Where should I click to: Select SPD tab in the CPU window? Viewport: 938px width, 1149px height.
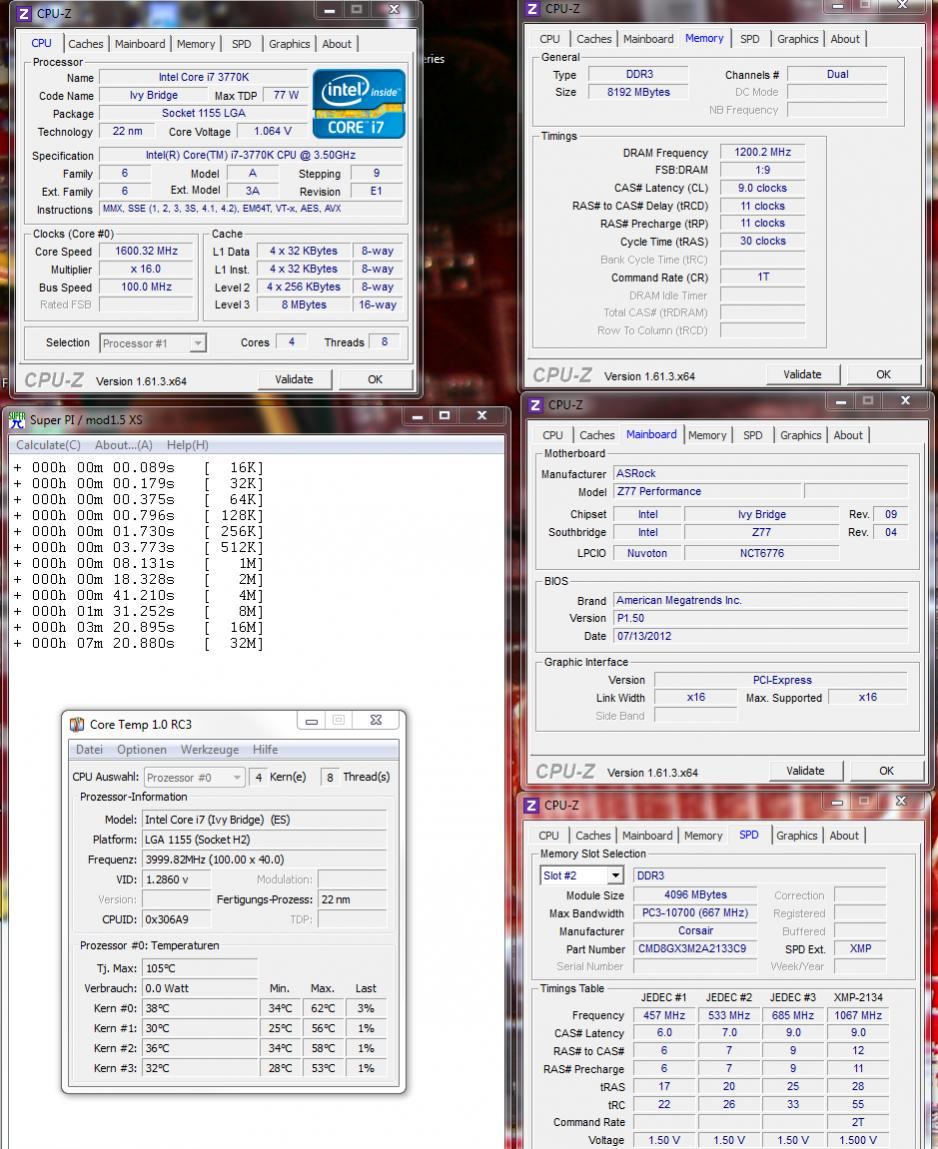tap(241, 44)
